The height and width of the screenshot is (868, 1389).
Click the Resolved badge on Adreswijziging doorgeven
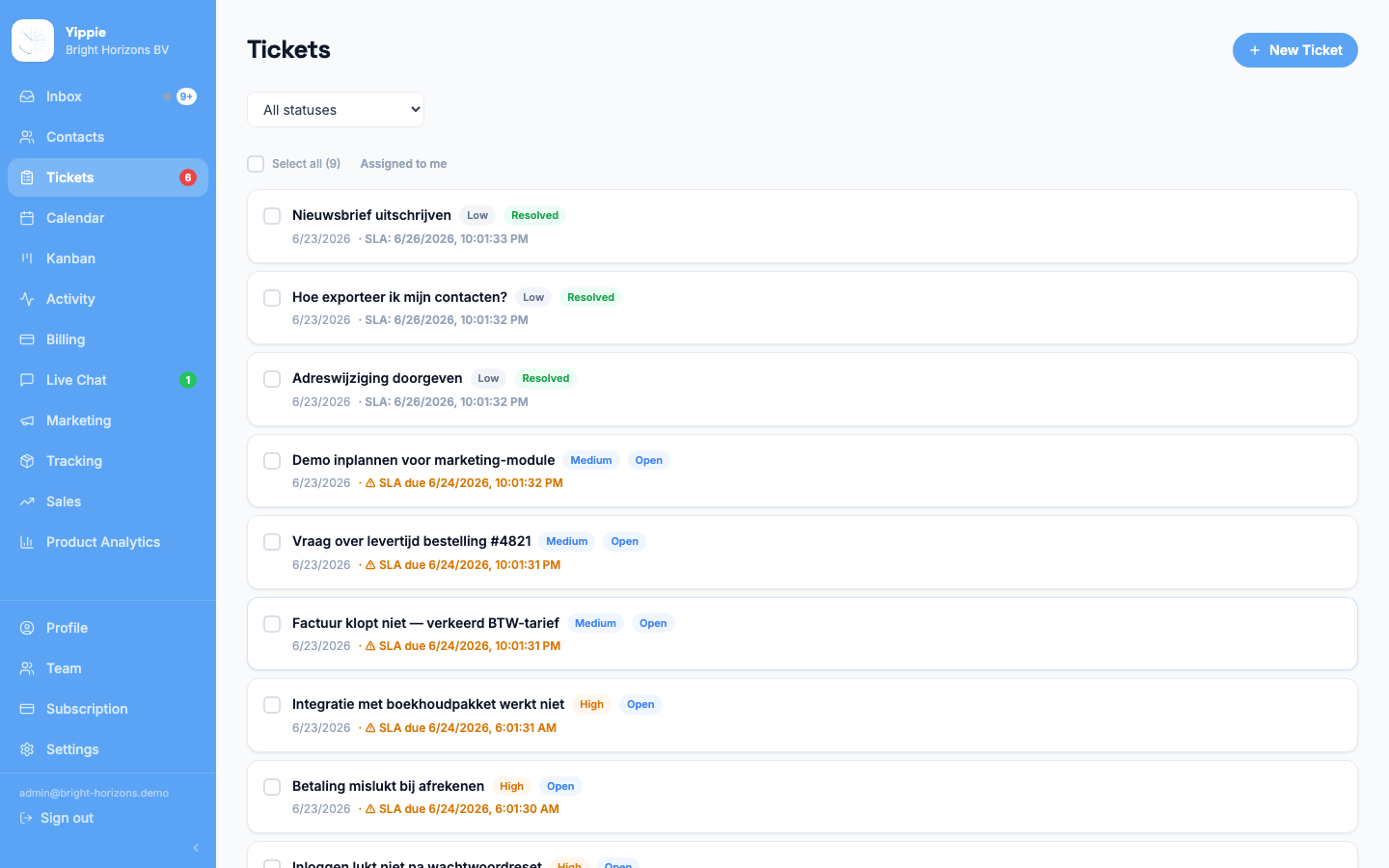pos(545,378)
